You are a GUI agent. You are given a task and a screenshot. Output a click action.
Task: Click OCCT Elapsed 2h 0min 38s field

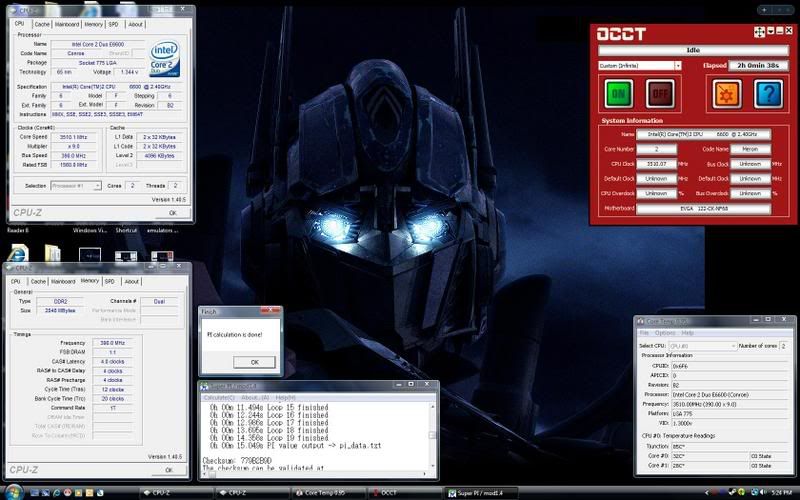point(758,66)
